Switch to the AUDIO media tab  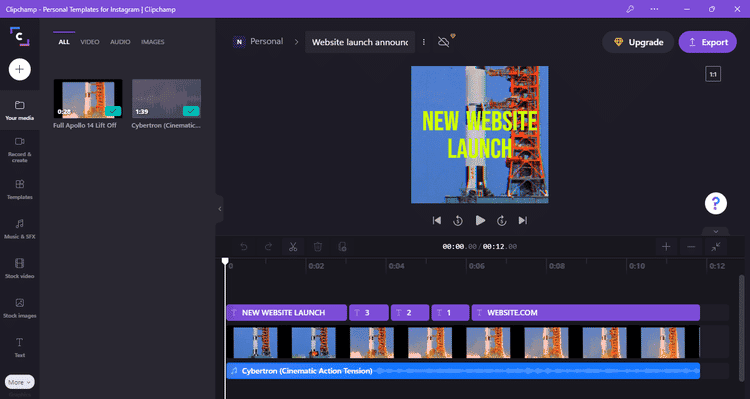point(120,42)
